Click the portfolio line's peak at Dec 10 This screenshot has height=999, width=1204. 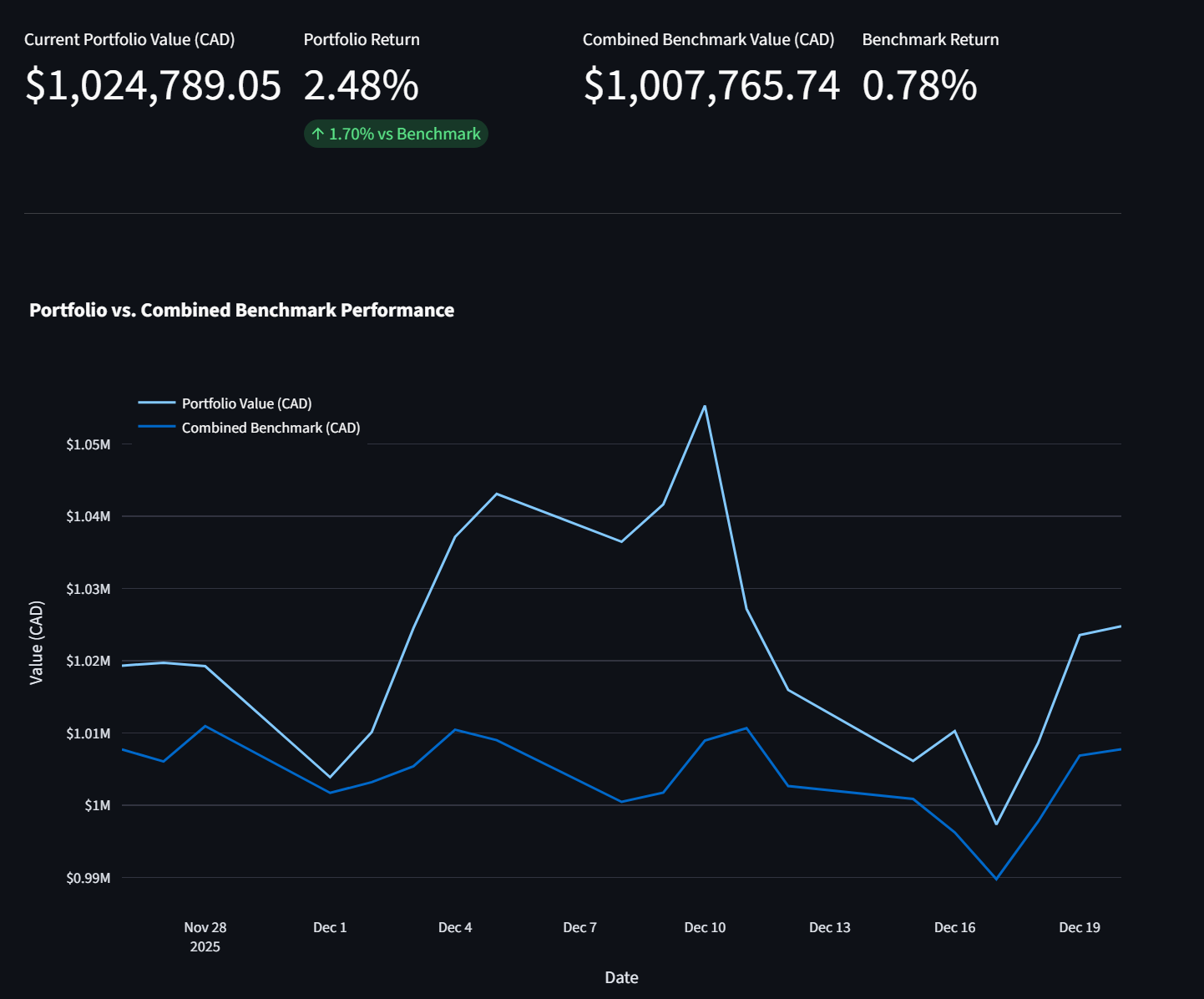[705, 407]
